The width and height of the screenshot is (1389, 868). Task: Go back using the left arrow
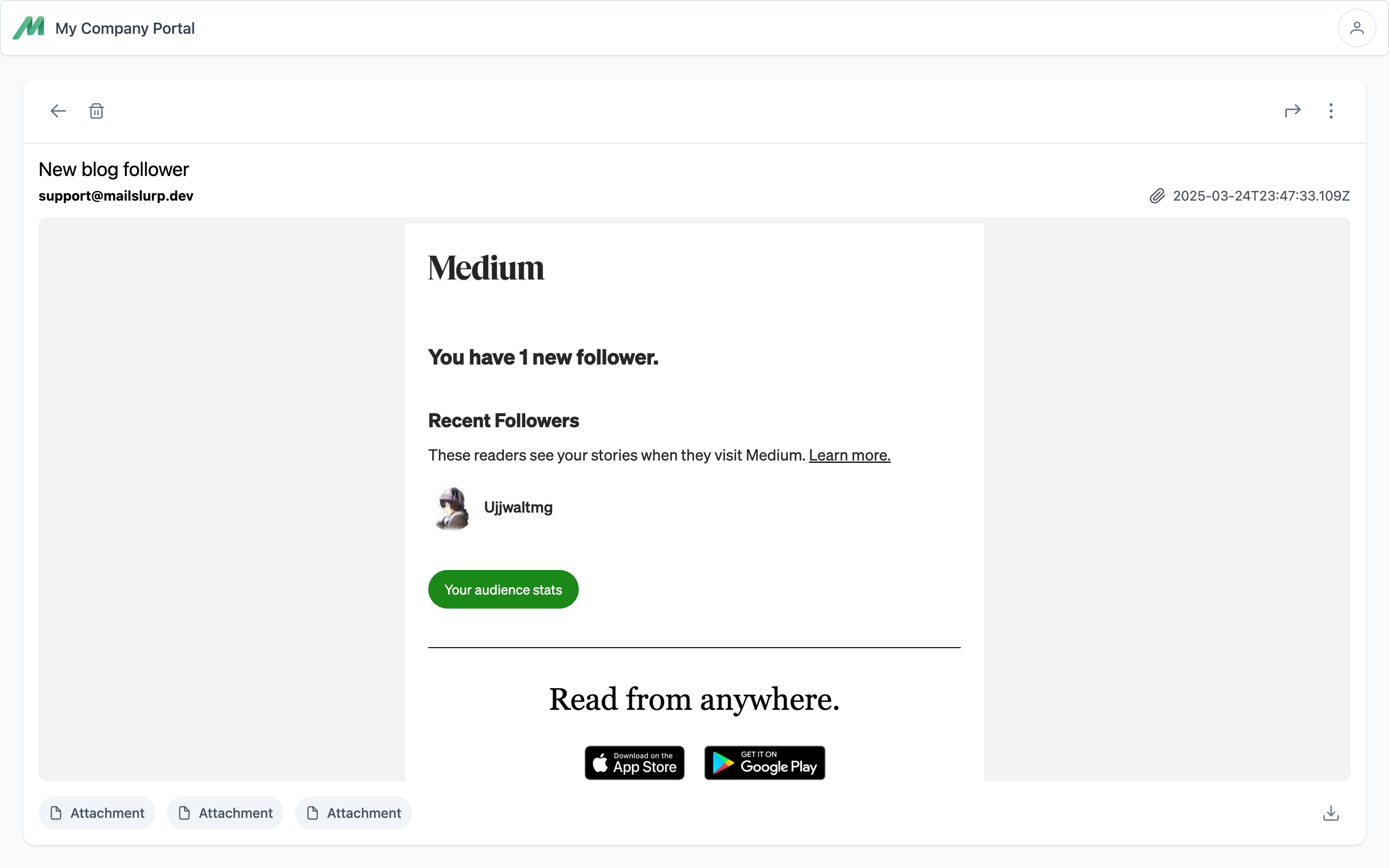click(58, 111)
